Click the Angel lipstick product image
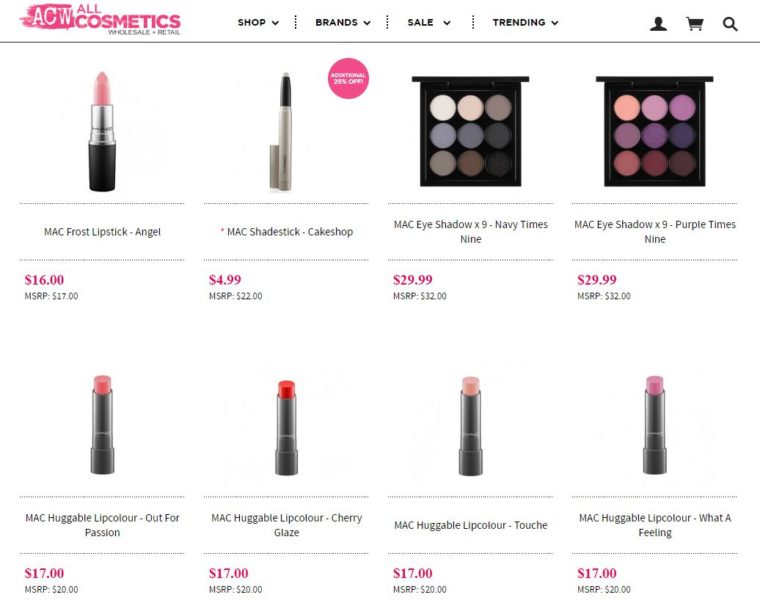760x600 pixels. (102, 131)
